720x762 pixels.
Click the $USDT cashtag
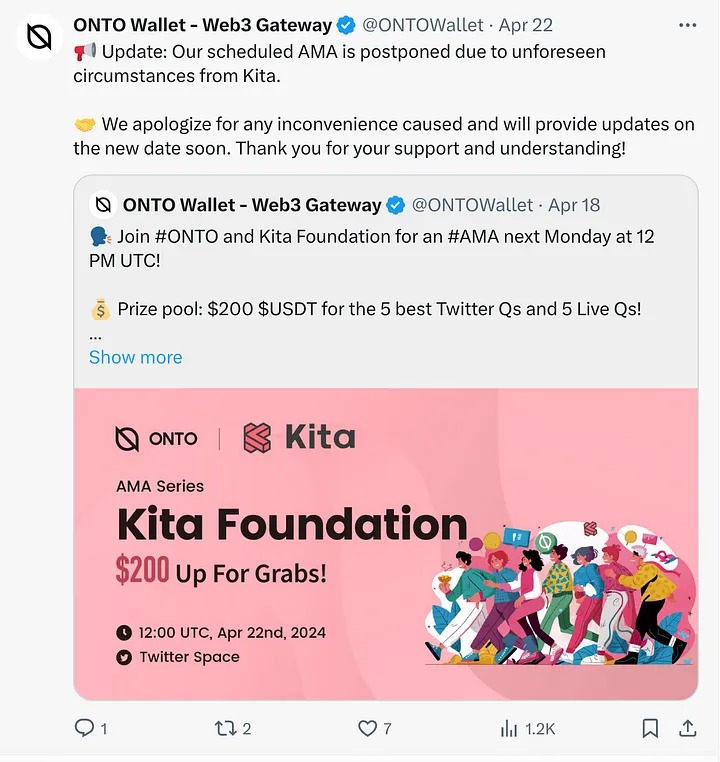pyautogui.click(x=292, y=309)
